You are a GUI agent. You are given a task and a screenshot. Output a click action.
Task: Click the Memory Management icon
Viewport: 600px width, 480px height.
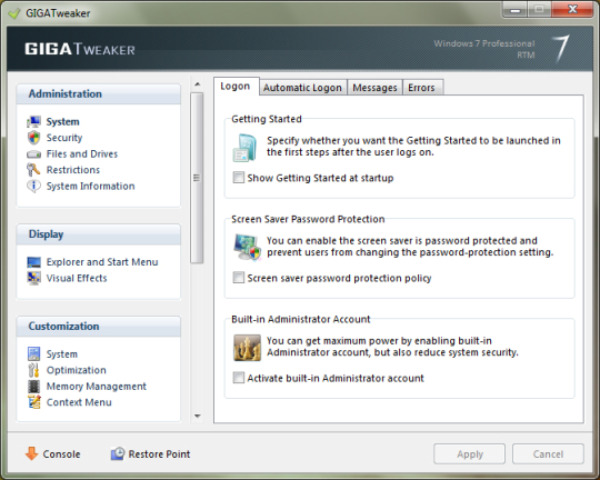[x=34, y=386]
